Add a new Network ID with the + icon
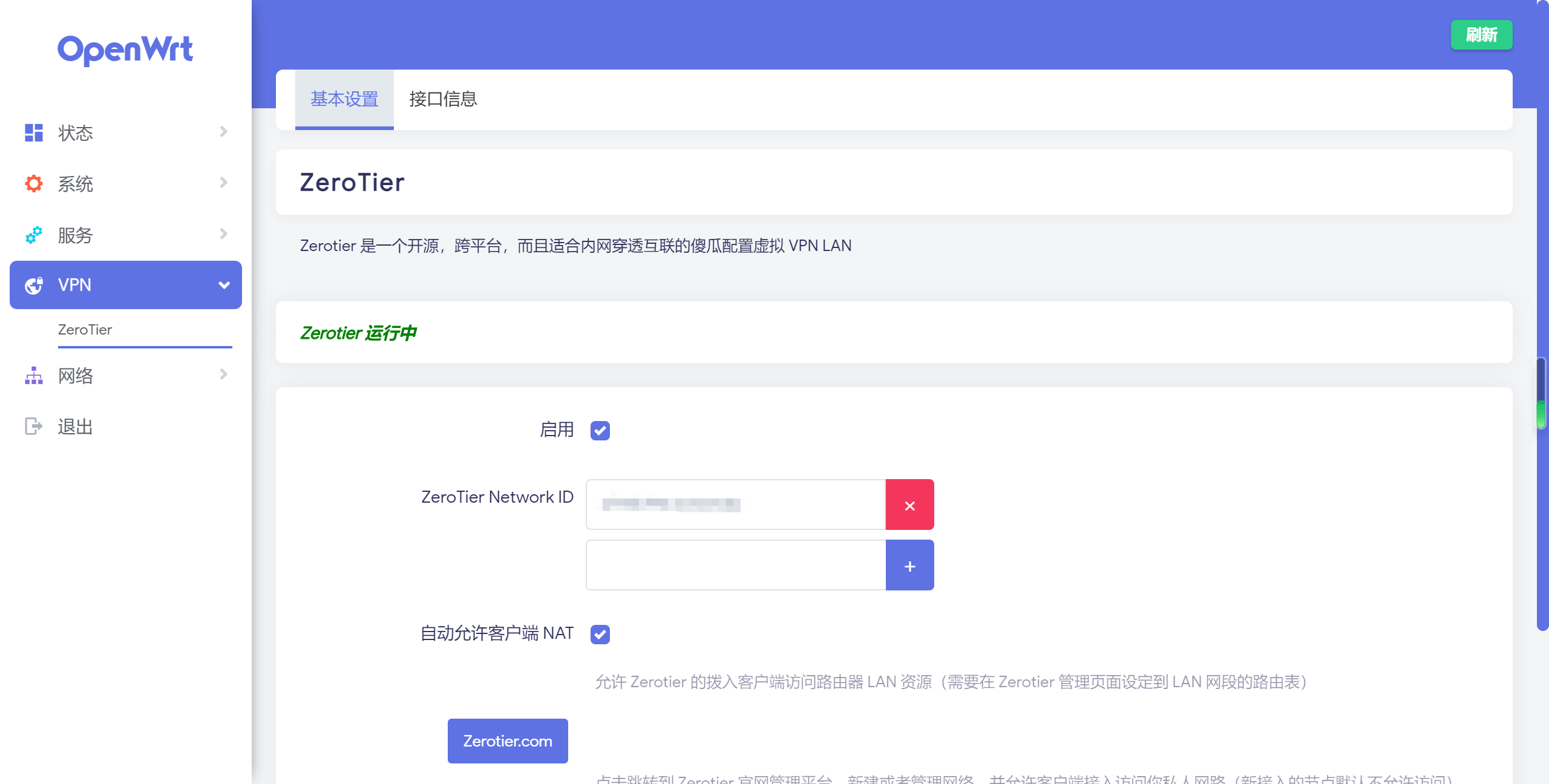The width and height of the screenshot is (1549, 784). (909, 564)
